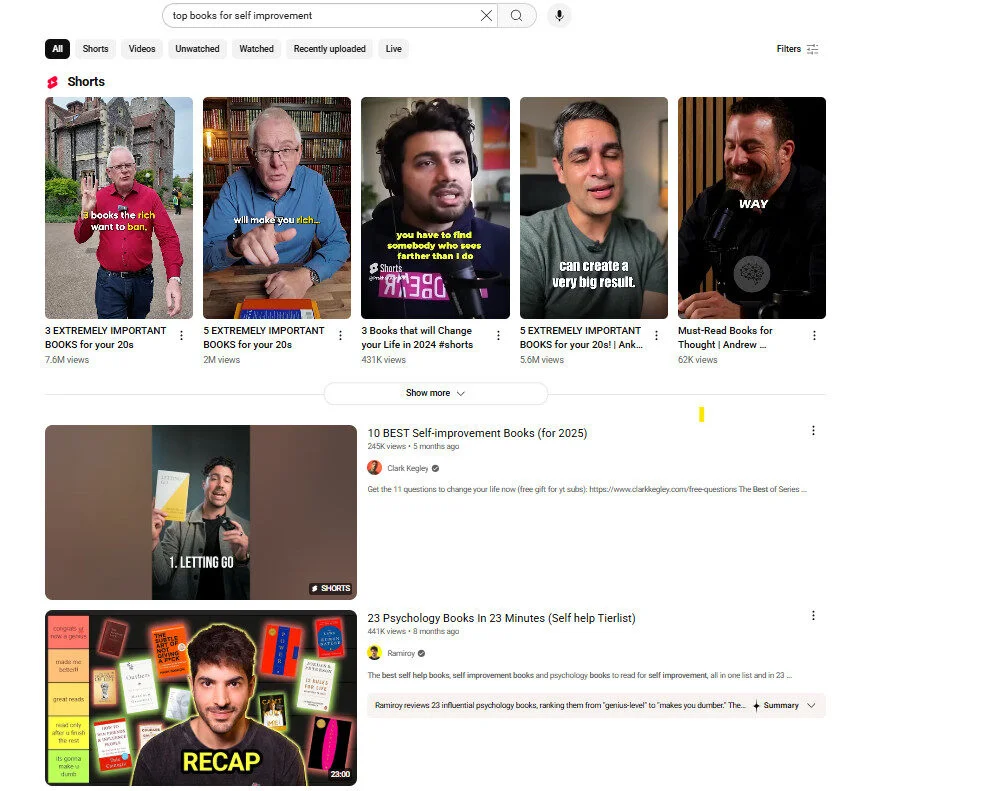Open menu for Must-Read Books for Thought short

(x=814, y=336)
